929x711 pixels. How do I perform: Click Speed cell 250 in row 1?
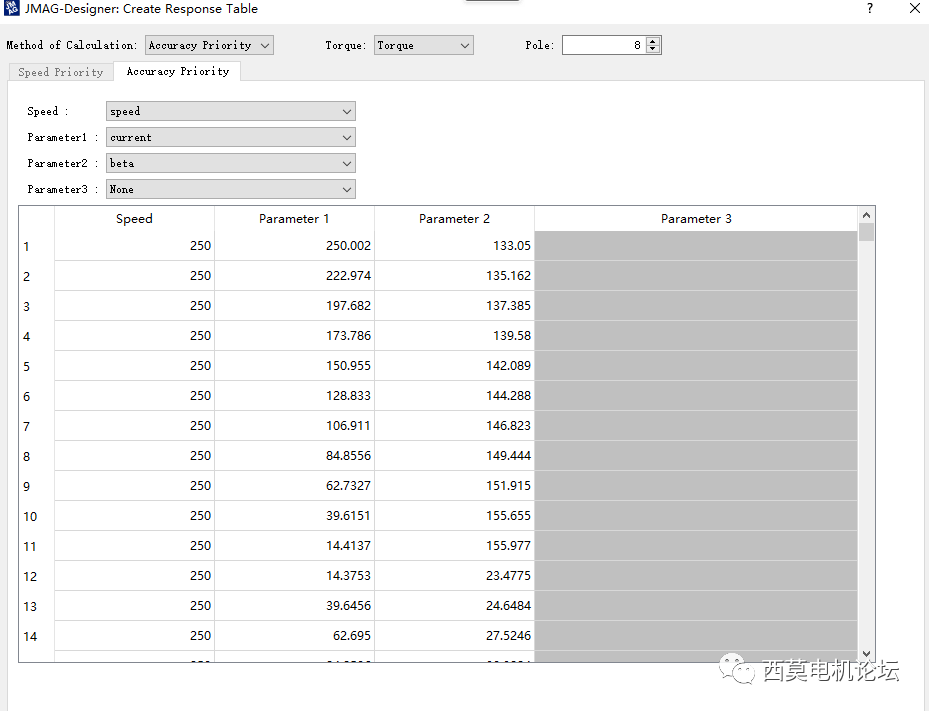(134, 246)
